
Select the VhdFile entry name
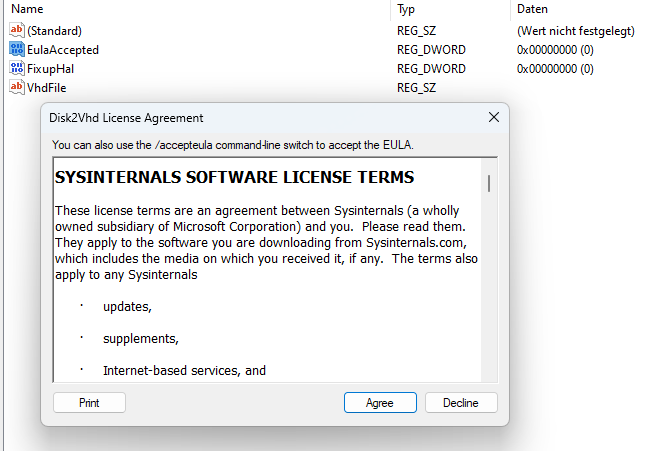[47, 88]
